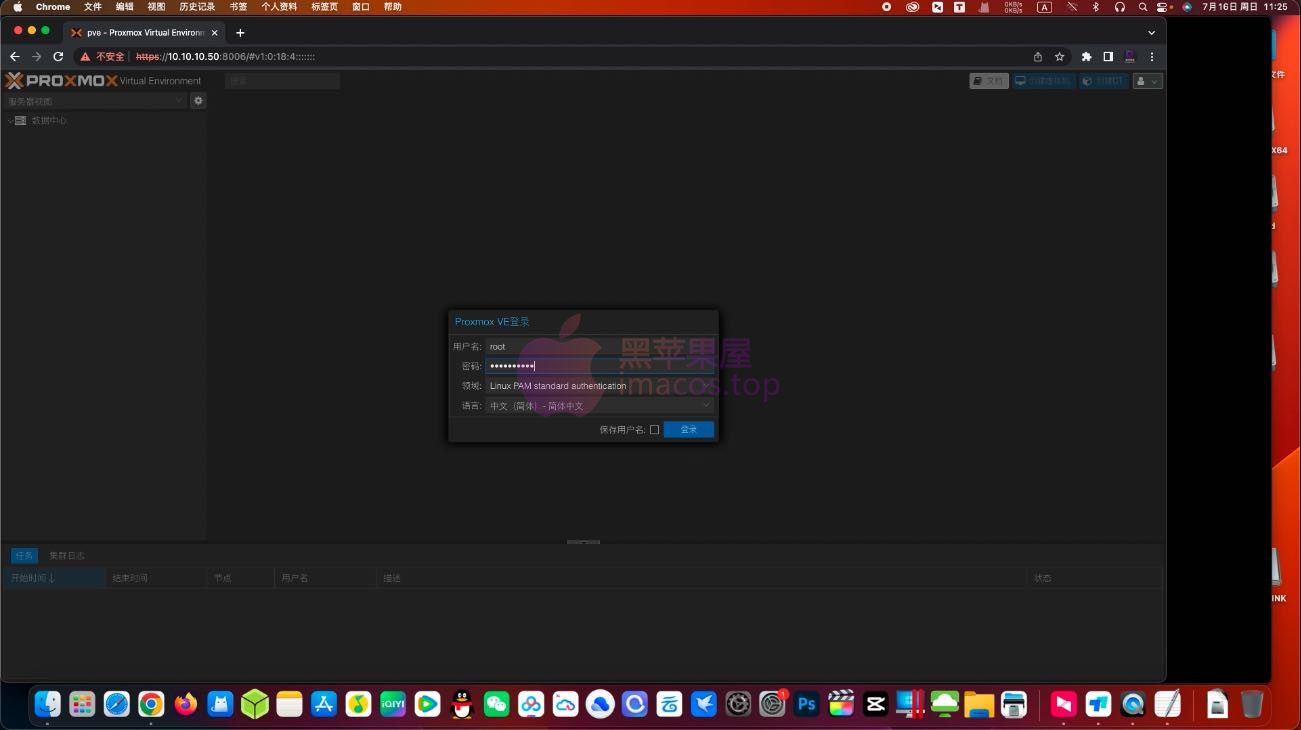Open Photoshop from the dock
The height and width of the screenshot is (730, 1301).
(x=806, y=704)
